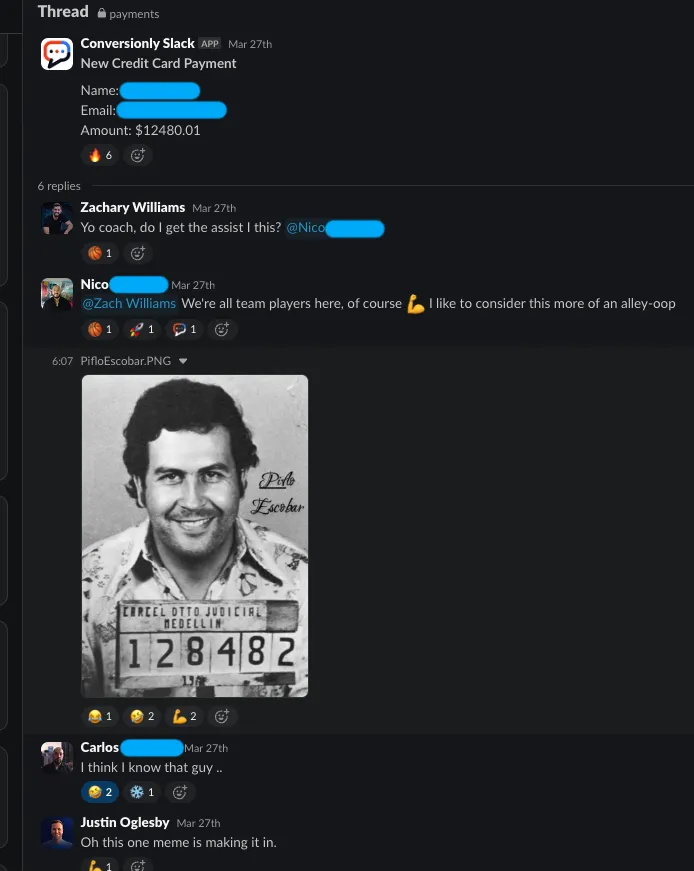Open Zachary Williams' profile avatar
694x871 pixels.
coord(57,218)
